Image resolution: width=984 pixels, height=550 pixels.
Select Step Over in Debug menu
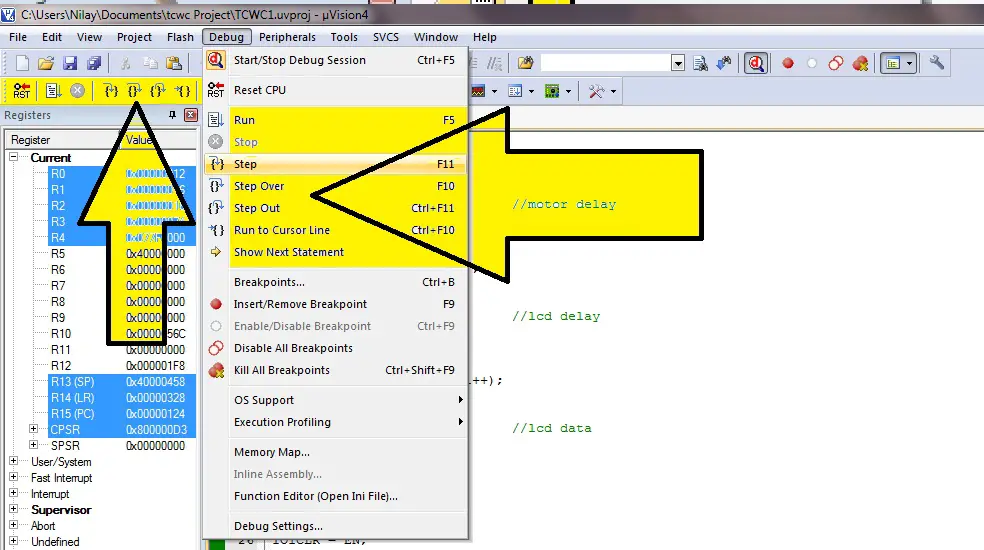pyautogui.click(x=336, y=186)
